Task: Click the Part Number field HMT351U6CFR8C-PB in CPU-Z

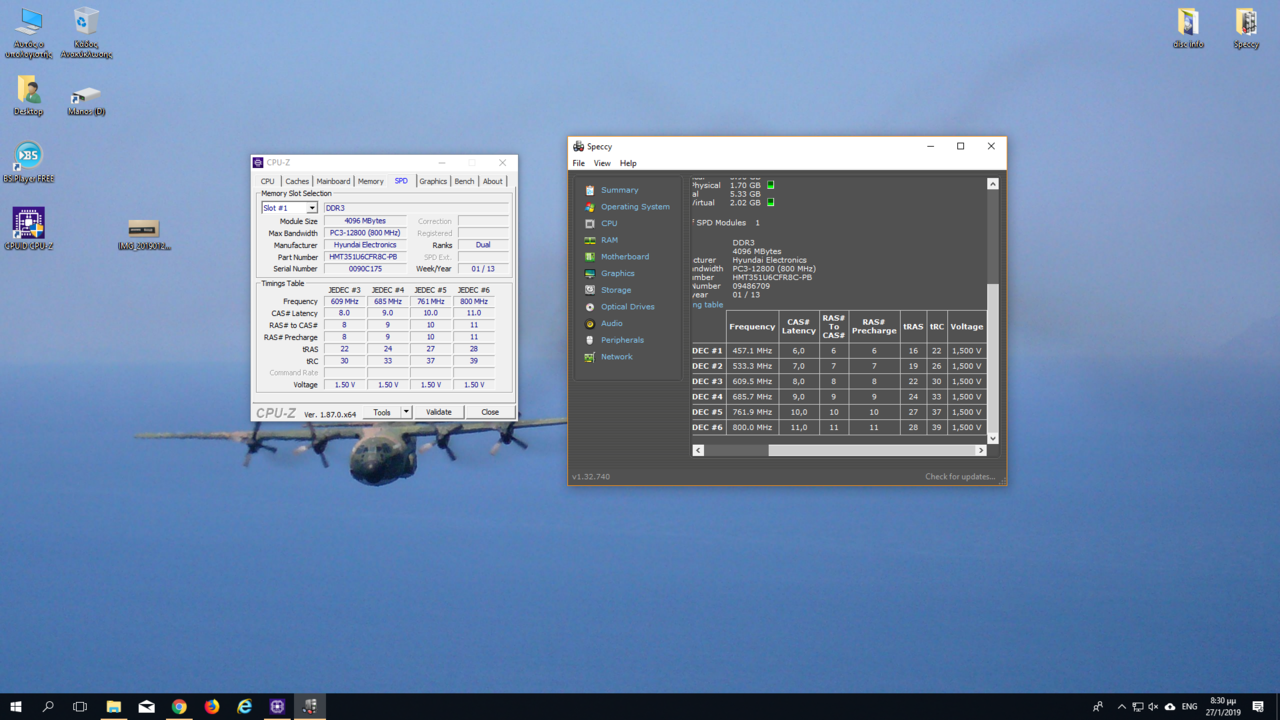Action: coord(364,257)
